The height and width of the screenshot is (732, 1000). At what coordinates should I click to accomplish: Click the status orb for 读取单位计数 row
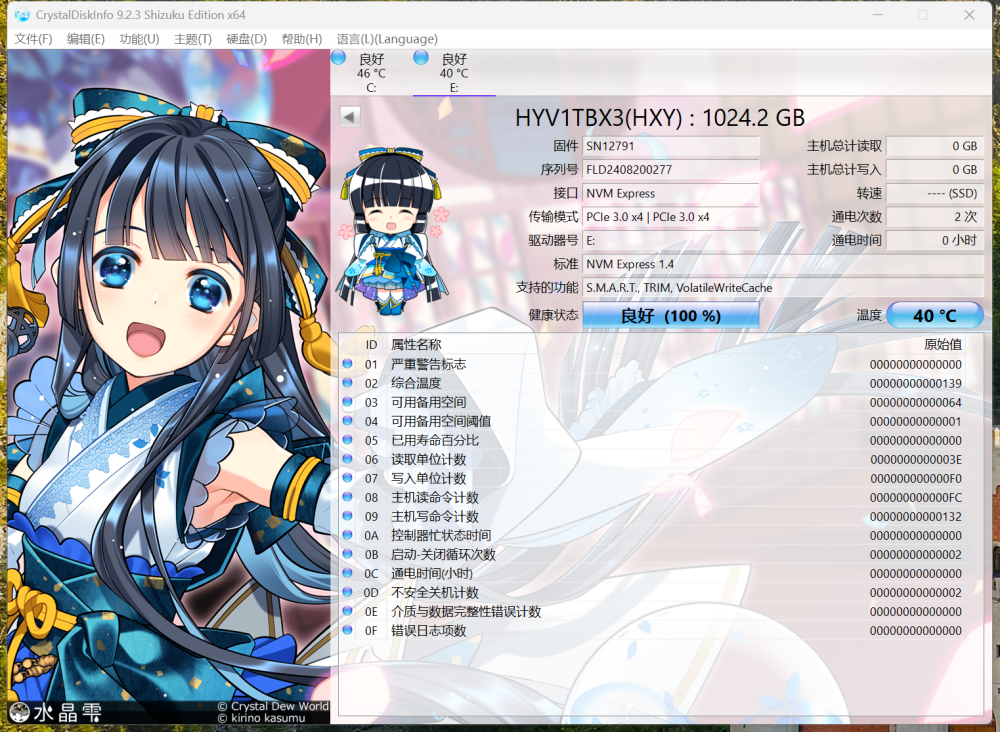click(348, 459)
